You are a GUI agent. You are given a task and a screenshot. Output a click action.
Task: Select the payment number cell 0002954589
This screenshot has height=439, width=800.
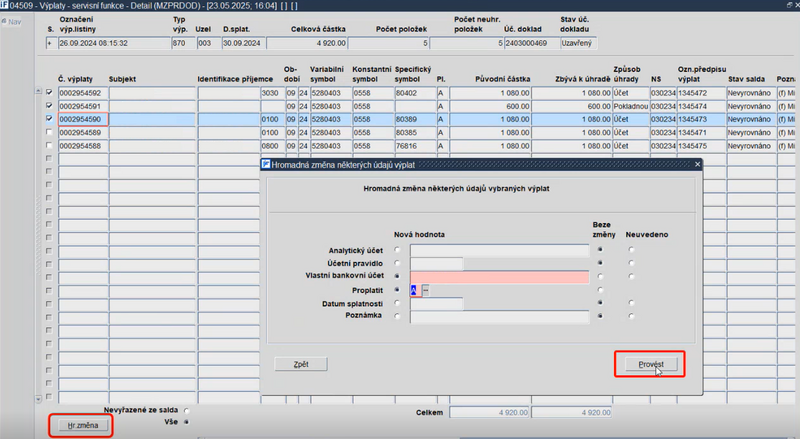(x=83, y=132)
